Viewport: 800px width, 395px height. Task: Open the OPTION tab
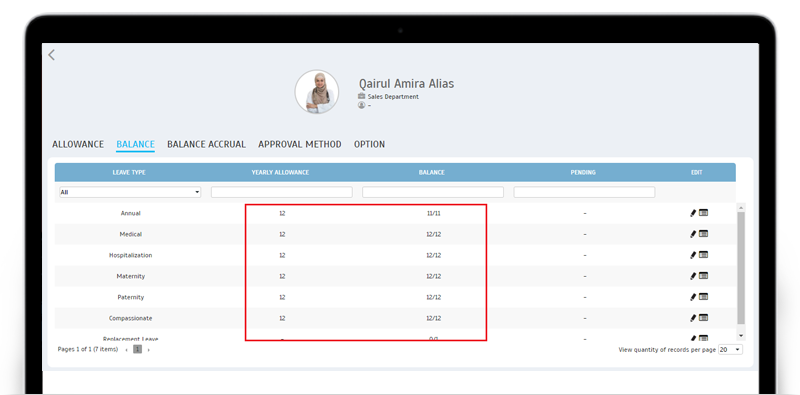pos(369,144)
